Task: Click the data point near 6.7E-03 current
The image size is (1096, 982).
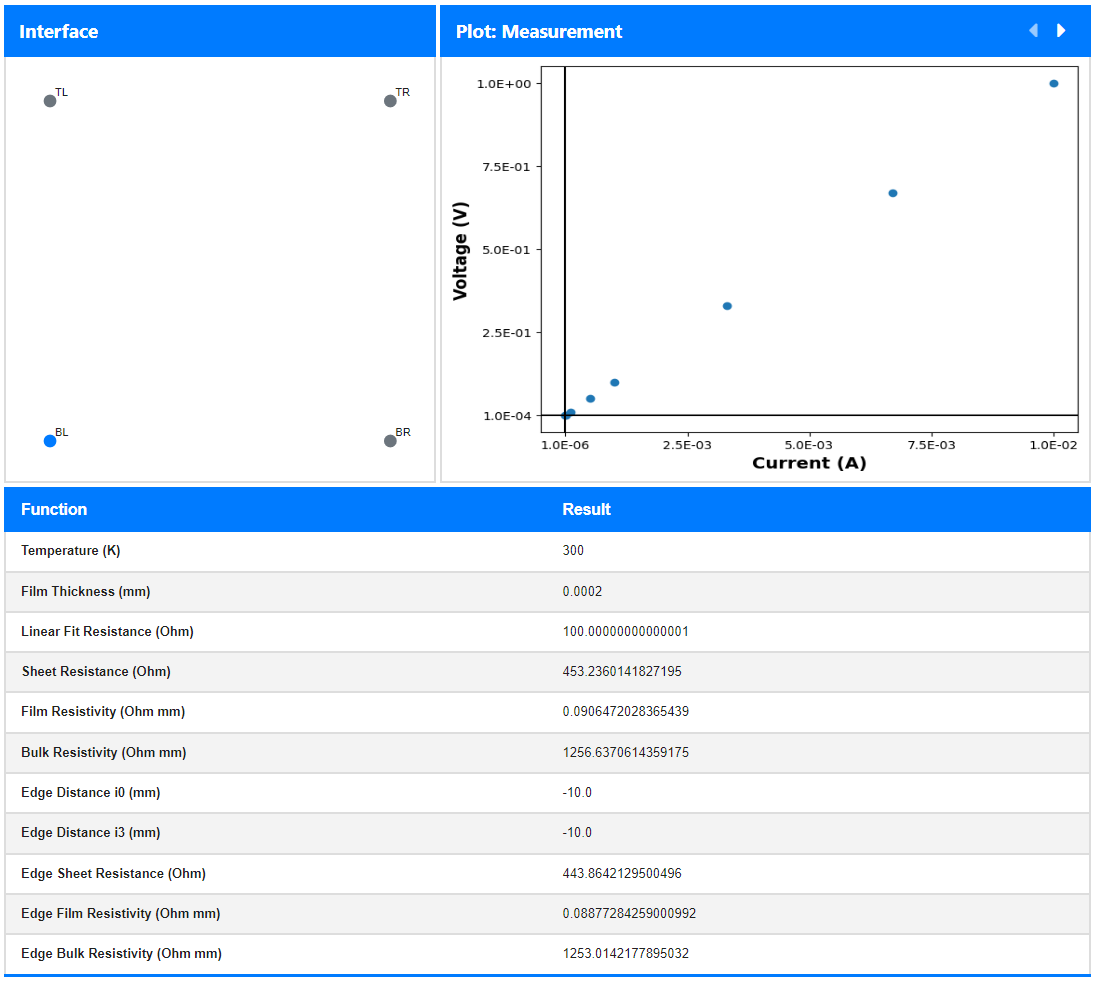Action: [x=893, y=194]
